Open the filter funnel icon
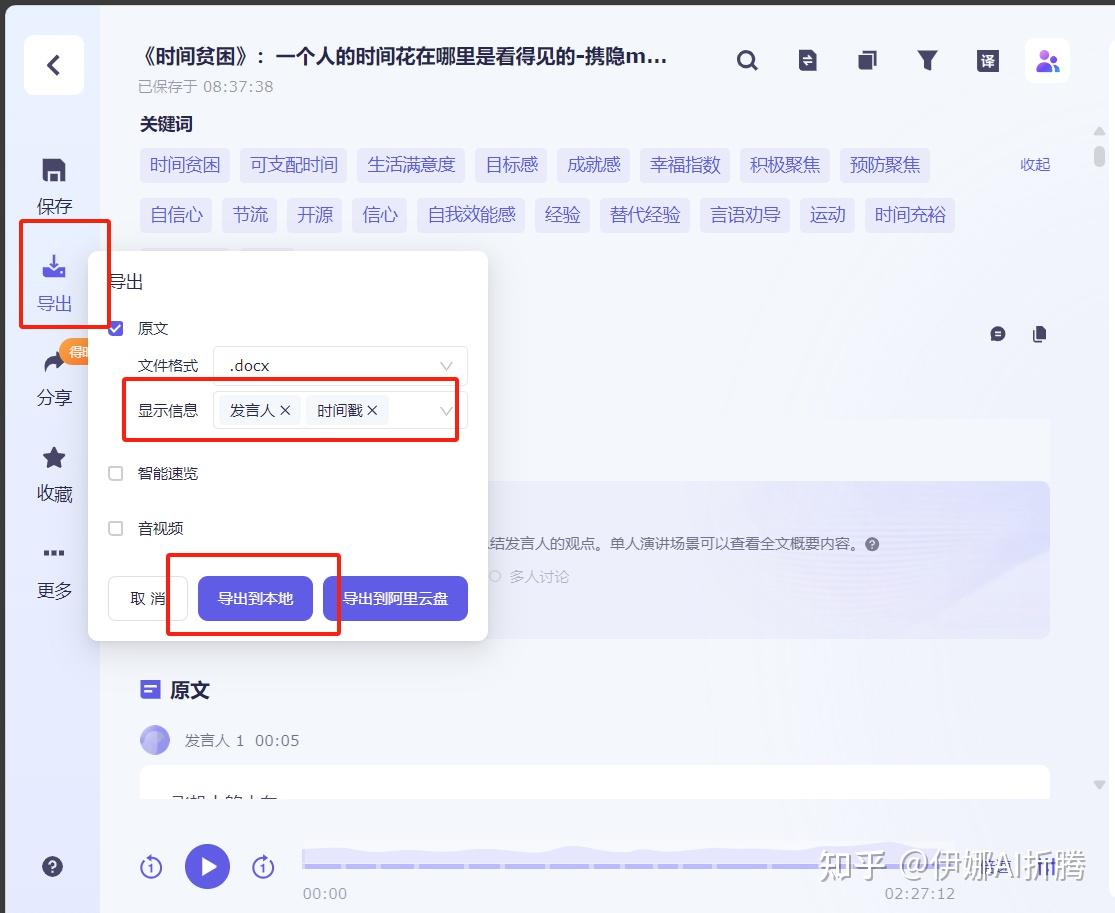The image size is (1115, 913). pos(927,60)
